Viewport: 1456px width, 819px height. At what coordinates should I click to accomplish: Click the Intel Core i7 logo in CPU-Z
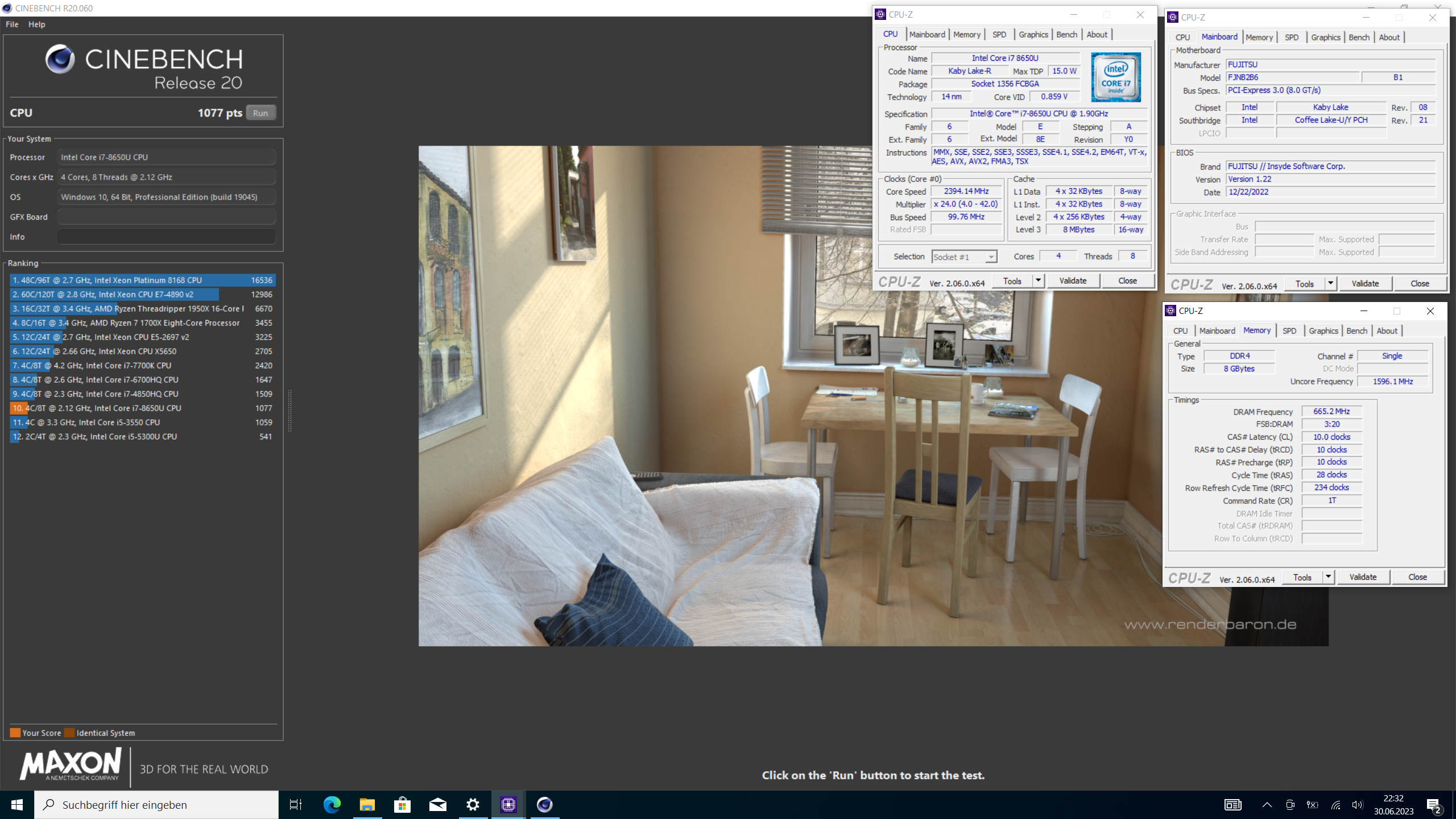(x=1115, y=77)
